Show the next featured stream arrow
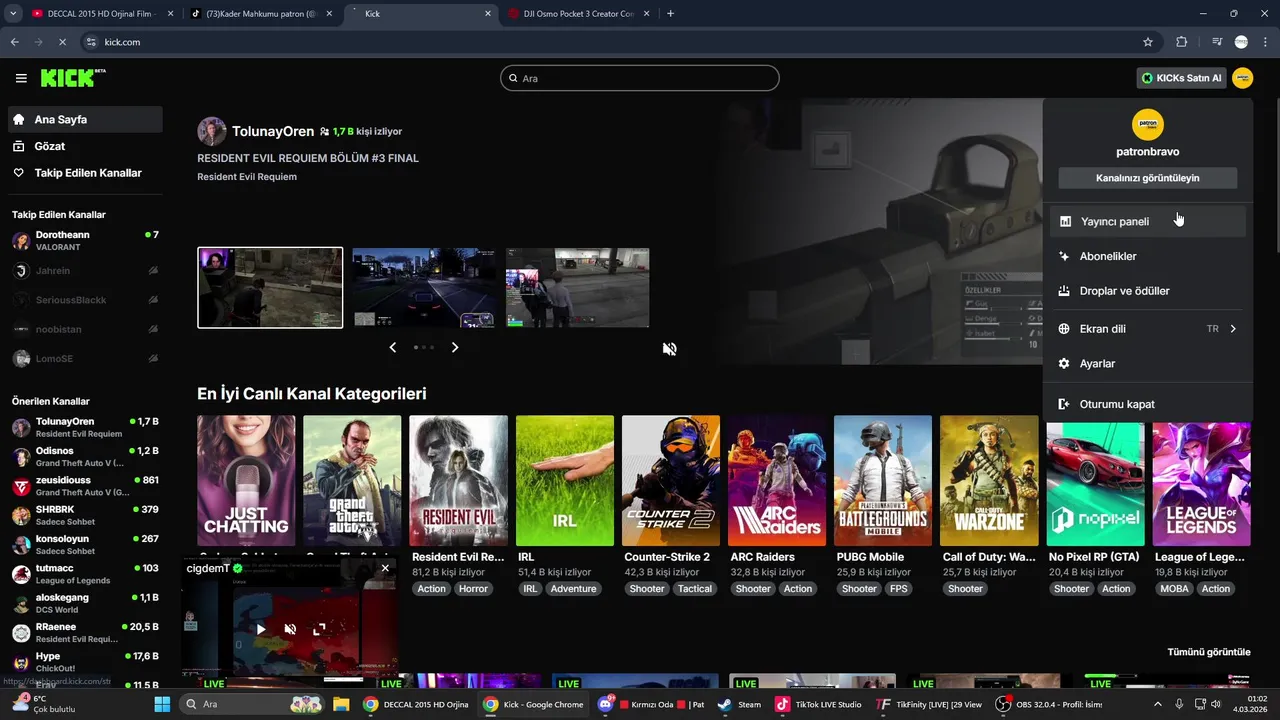Screen dimensions: 1280x720 (455, 347)
